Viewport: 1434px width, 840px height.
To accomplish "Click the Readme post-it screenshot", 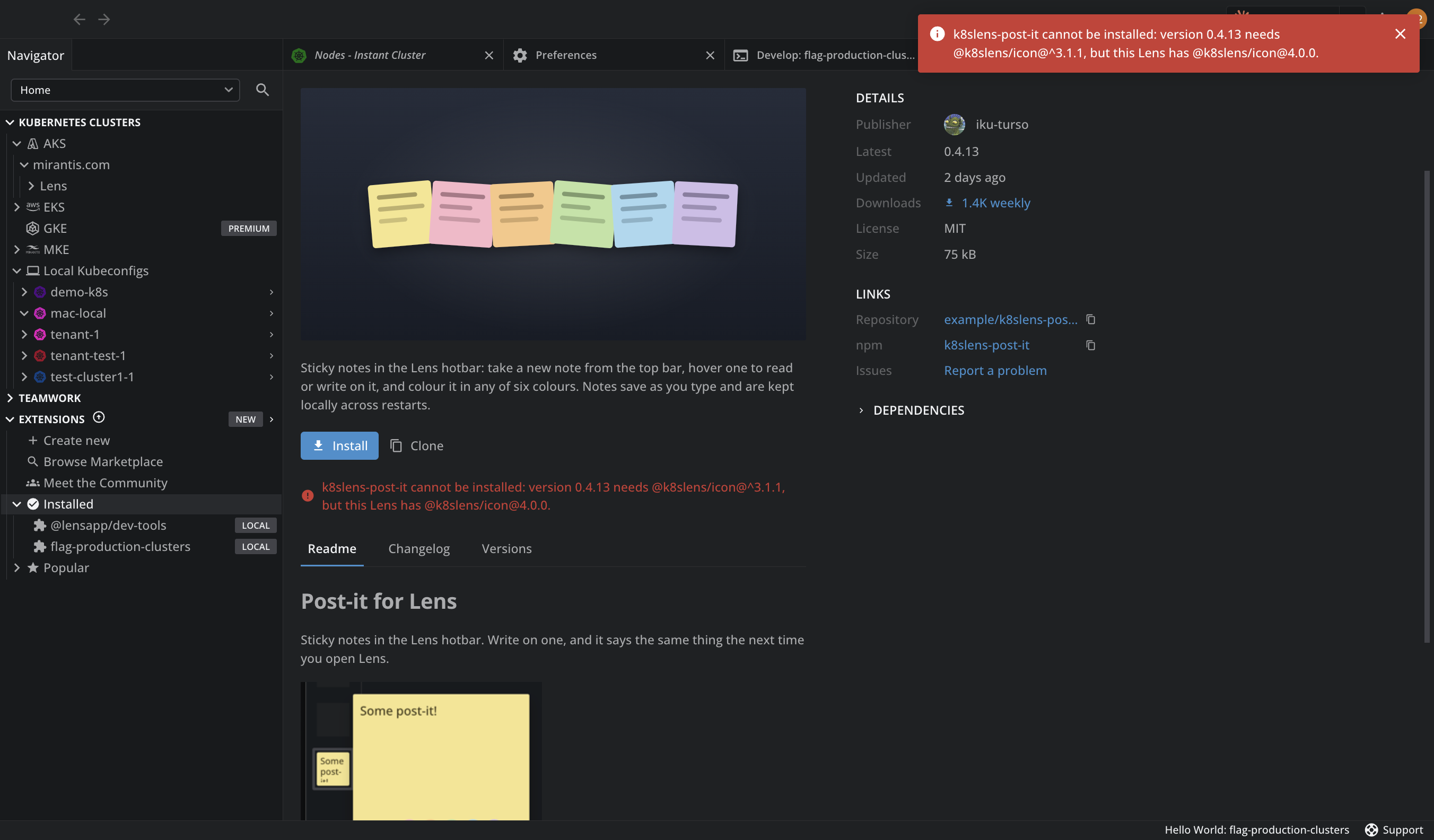I will coord(421,751).
